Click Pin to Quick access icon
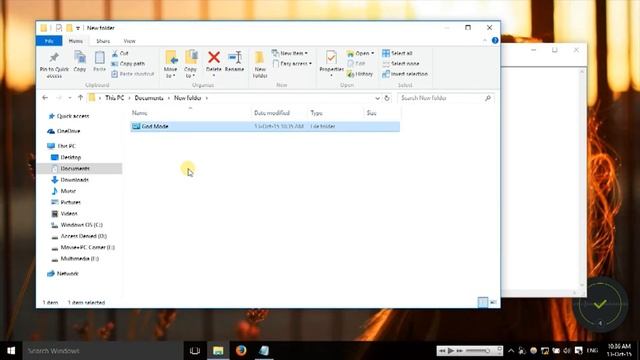The width and height of the screenshot is (640, 360). (x=54, y=58)
